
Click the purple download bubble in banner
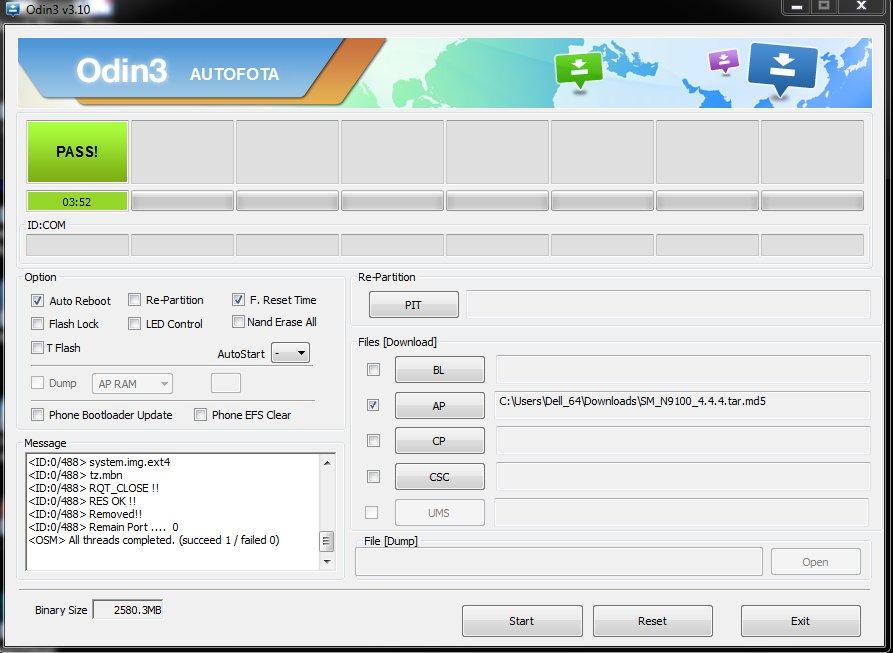click(x=724, y=61)
